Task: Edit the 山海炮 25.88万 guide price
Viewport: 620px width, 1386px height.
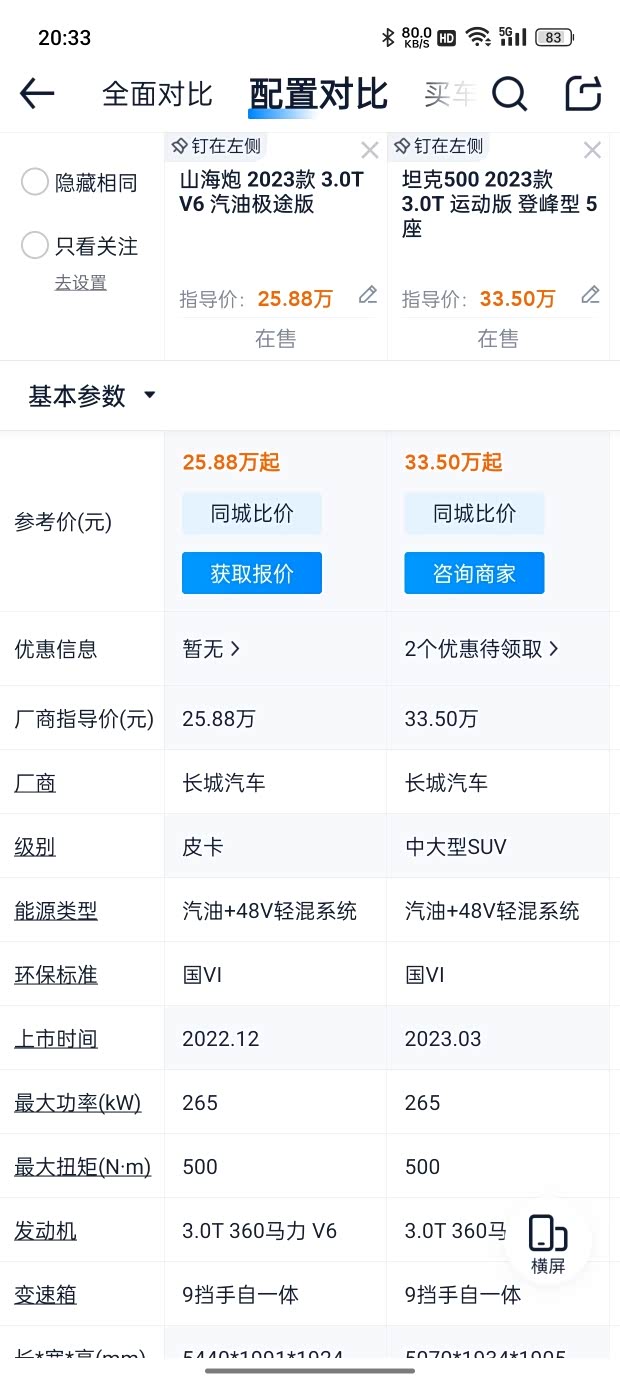Action: 368,295
